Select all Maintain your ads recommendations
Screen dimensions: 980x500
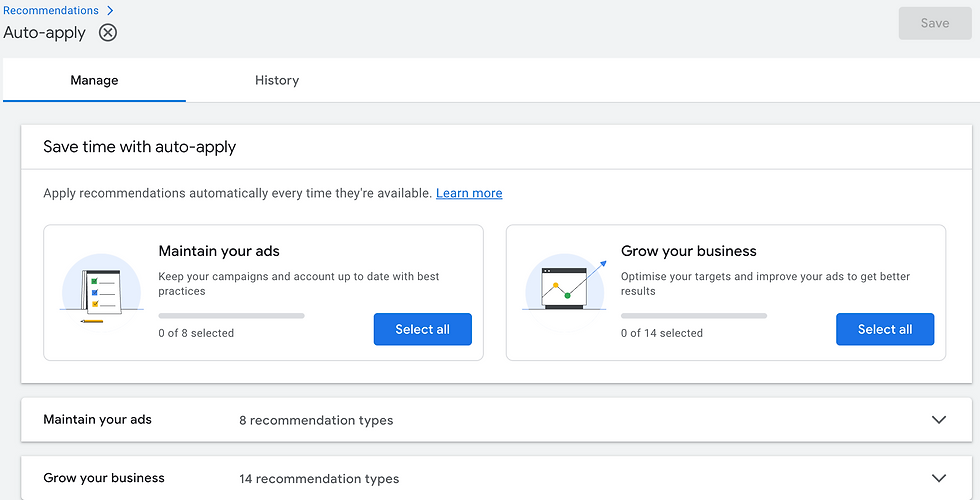pos(422,330)
